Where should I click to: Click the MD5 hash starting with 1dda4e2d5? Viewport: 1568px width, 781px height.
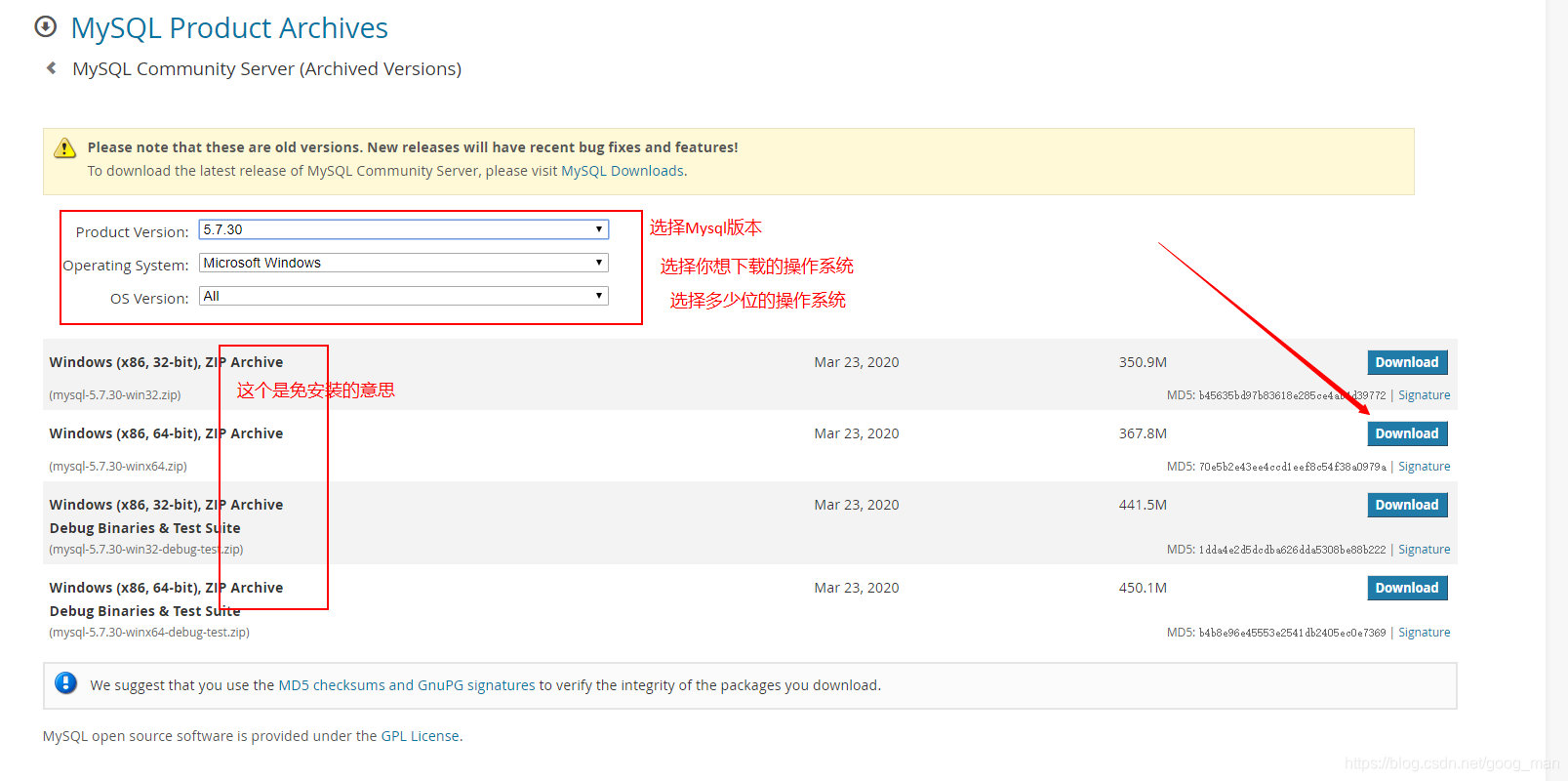(1292, 550)
